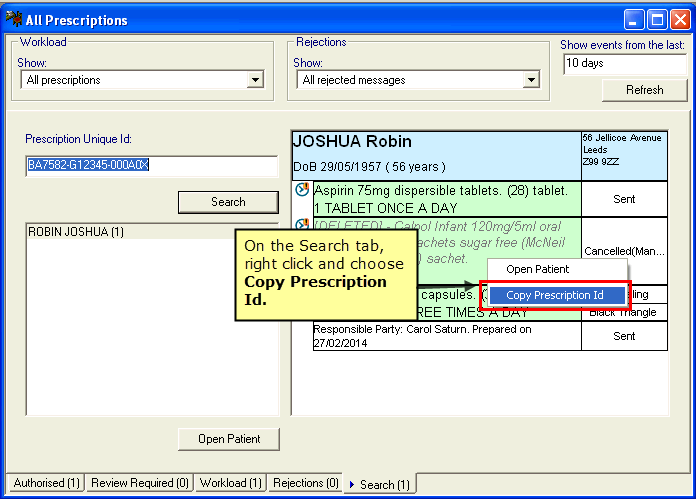This screenshot has width=696, height=499.
Task: Choose Copy Prescription Id from context menu
Action: click(x=555, y=295)
